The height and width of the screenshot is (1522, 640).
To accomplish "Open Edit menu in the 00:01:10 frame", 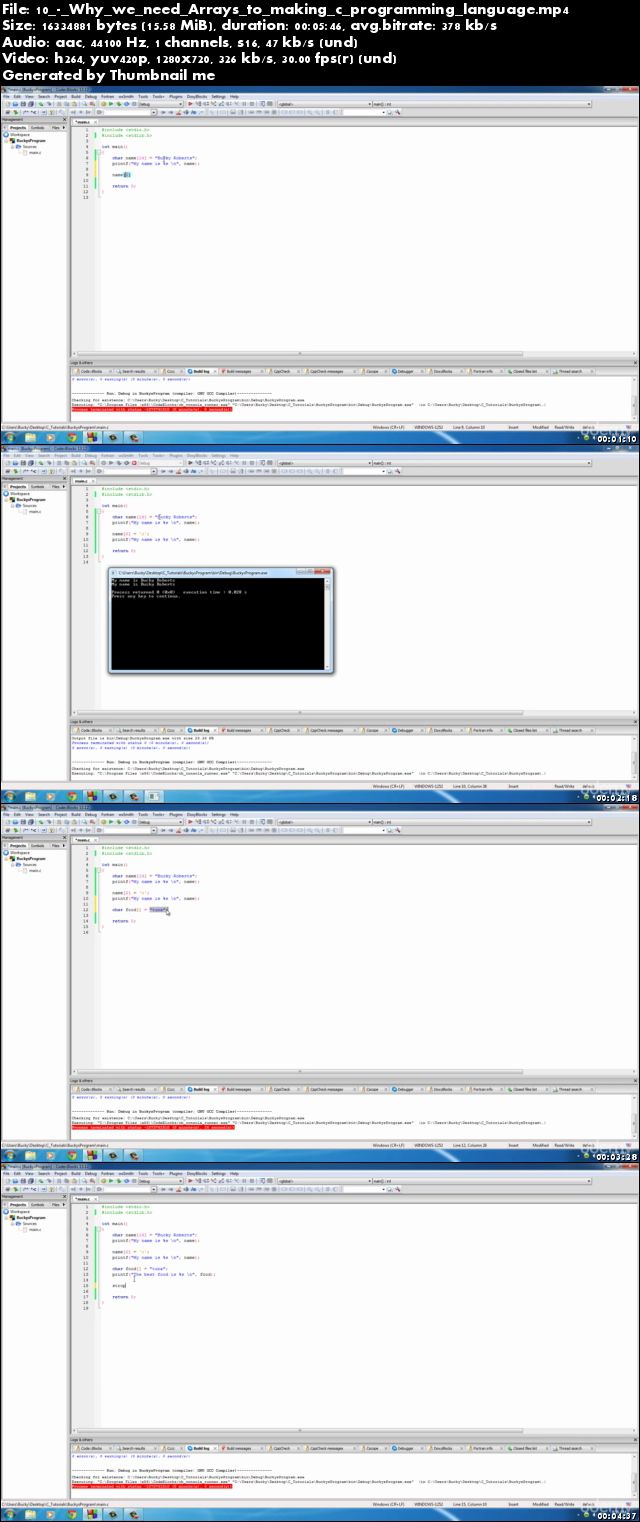I will (x=17, y=96).
